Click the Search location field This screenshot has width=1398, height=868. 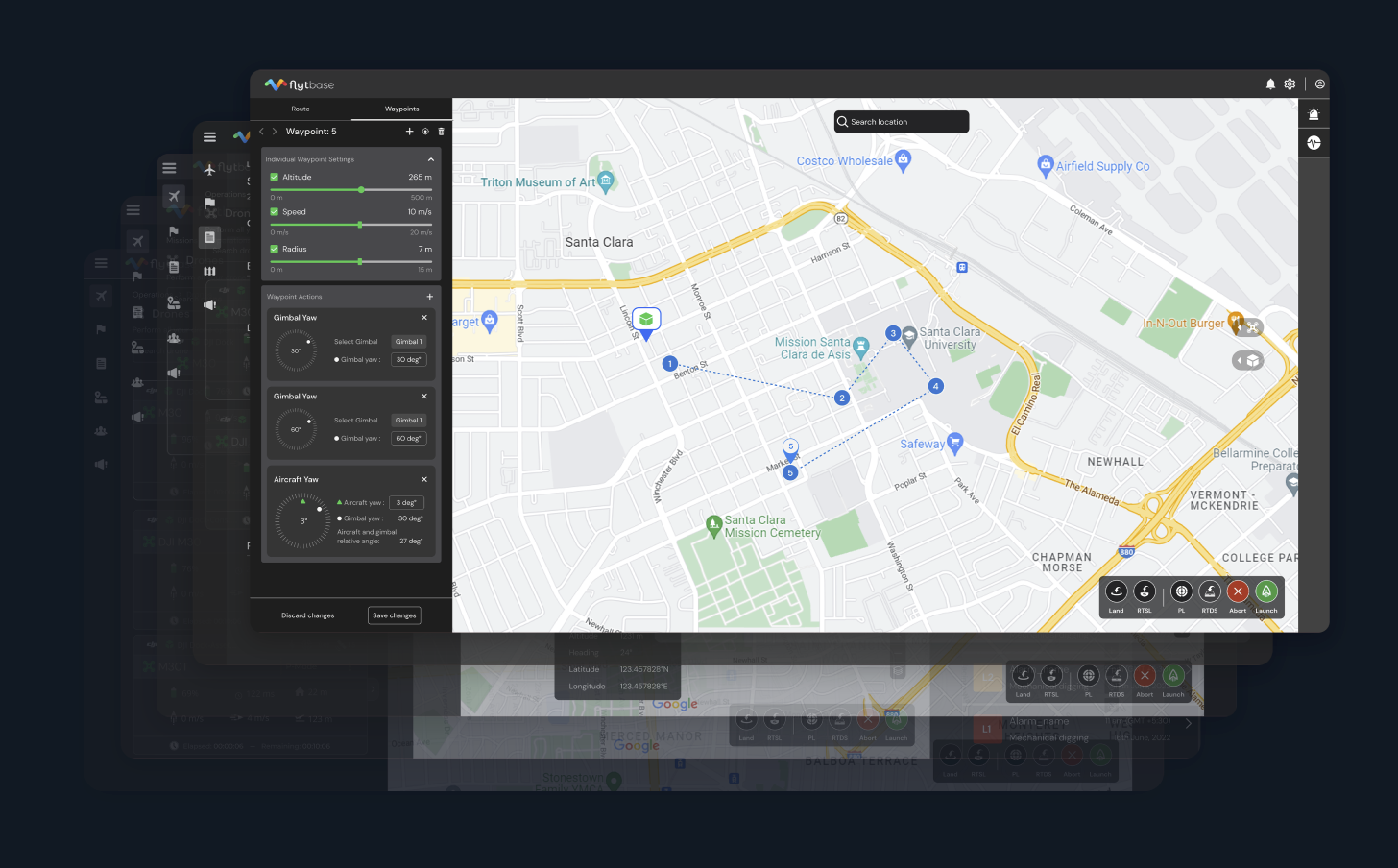pos(902,122)
